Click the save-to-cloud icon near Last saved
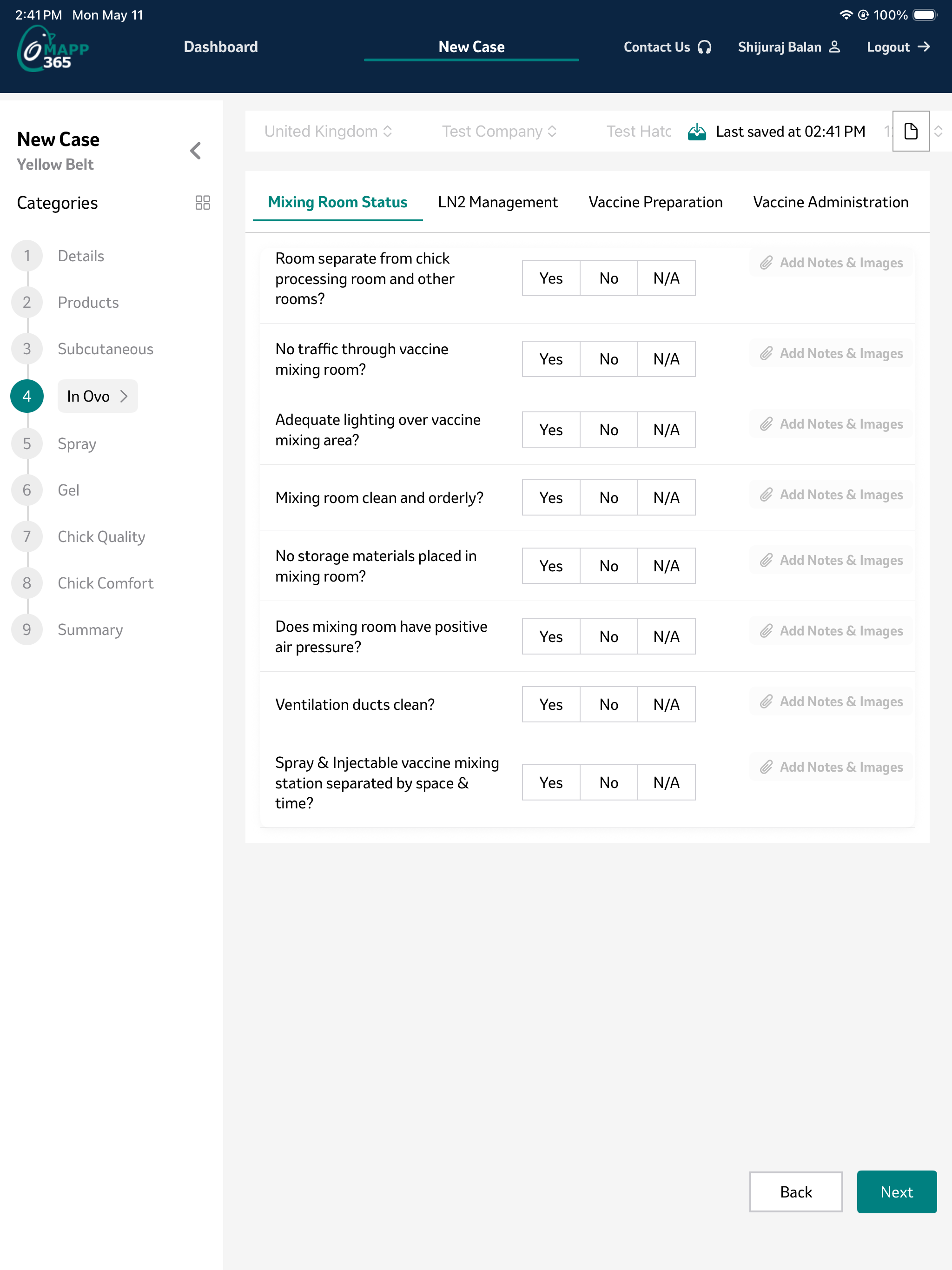 point(696,132)
